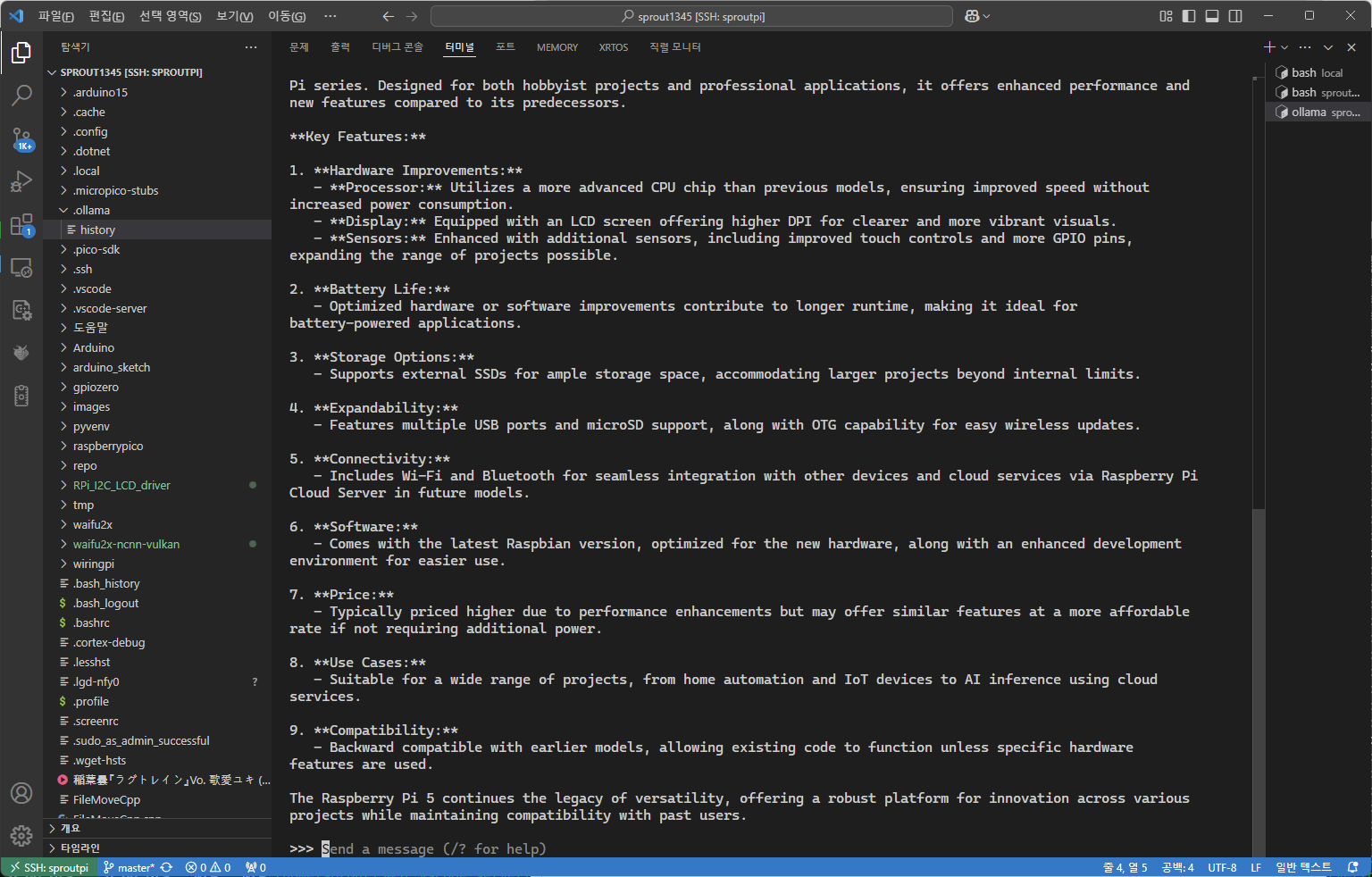Switch to the 디버그 콘솔 tab
Image resolution: width=1372 pixels, height=877 pixels.
click(x=397, y=47)
